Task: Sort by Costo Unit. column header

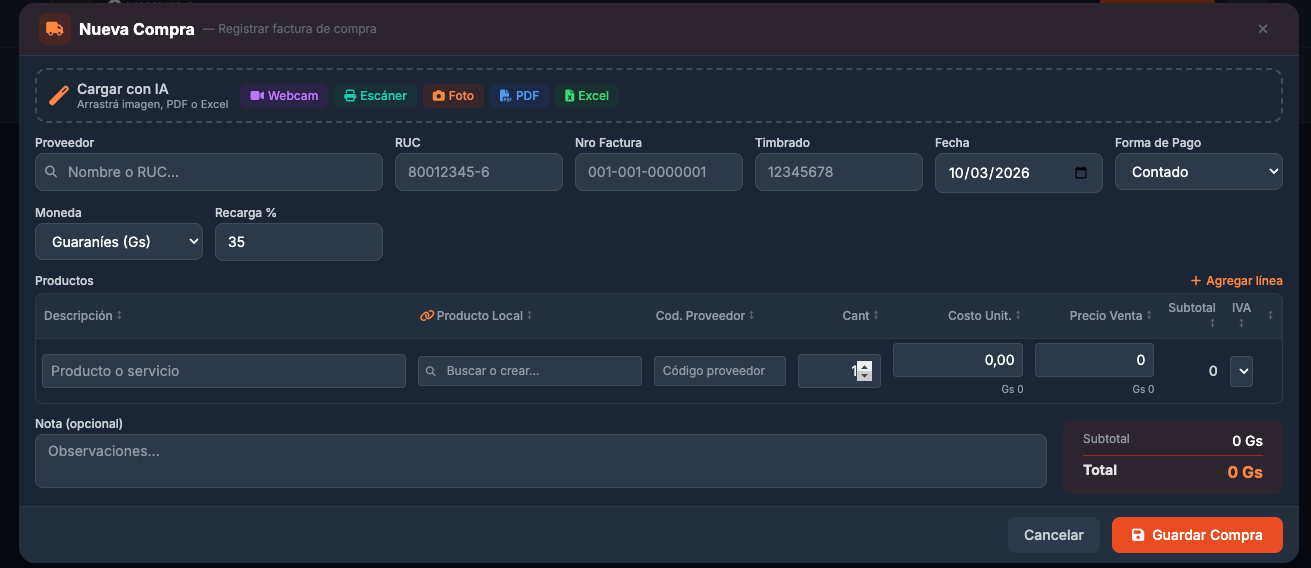Action: point(984,316)
